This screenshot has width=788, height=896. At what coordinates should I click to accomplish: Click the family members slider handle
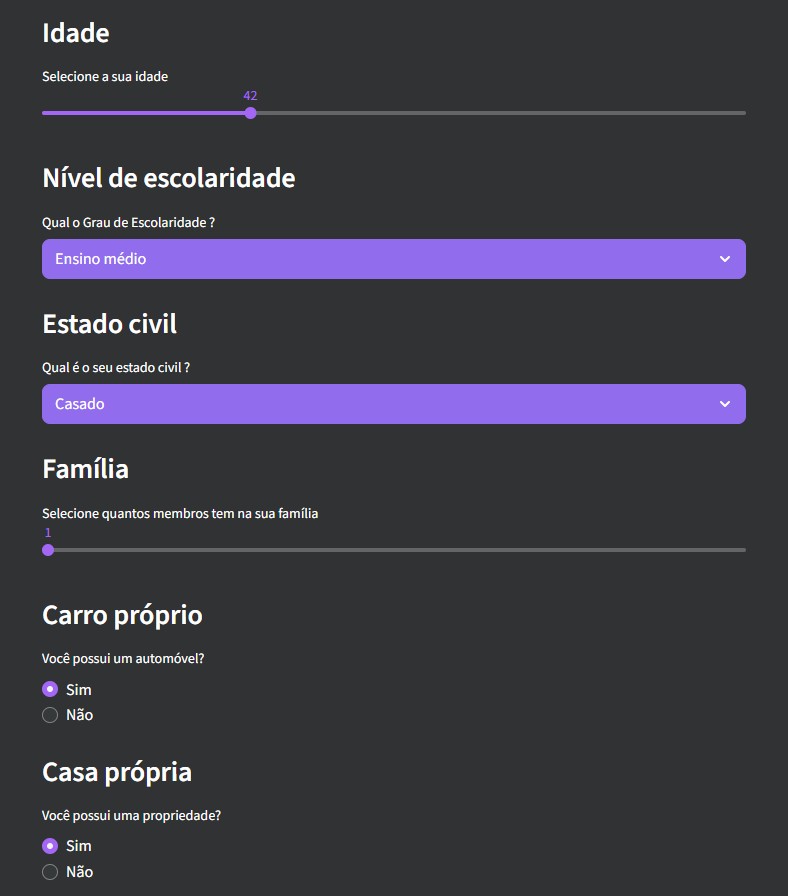[x=48, y=550]
